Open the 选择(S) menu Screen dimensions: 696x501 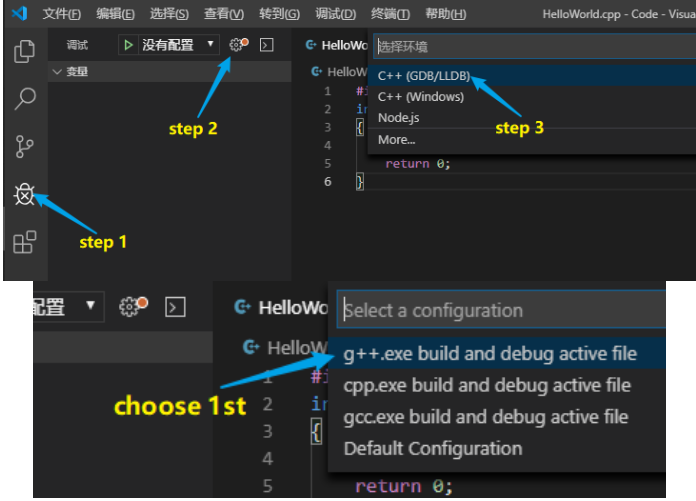point(169,14)
